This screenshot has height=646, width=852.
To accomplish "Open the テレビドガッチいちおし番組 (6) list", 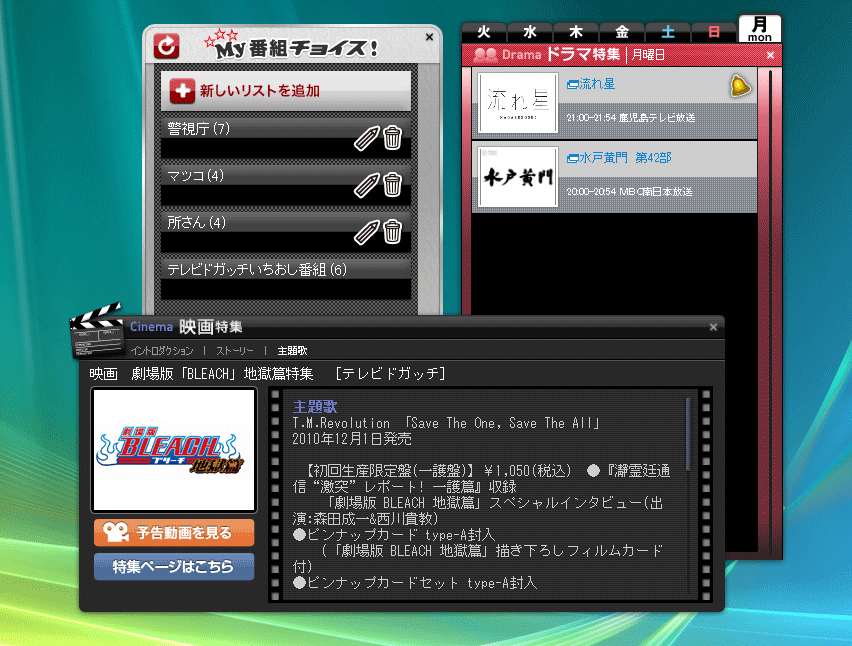I will tap(286, 279).
